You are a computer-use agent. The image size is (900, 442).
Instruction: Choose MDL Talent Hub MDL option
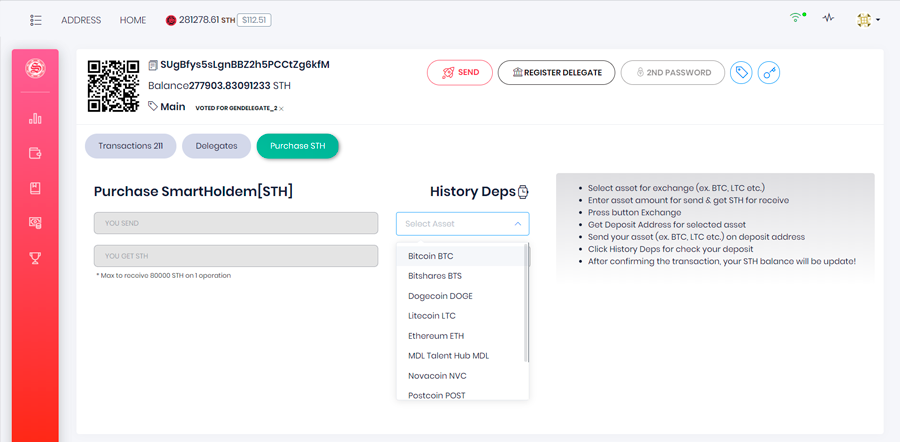pyautogui.click(x=461, y=356)
